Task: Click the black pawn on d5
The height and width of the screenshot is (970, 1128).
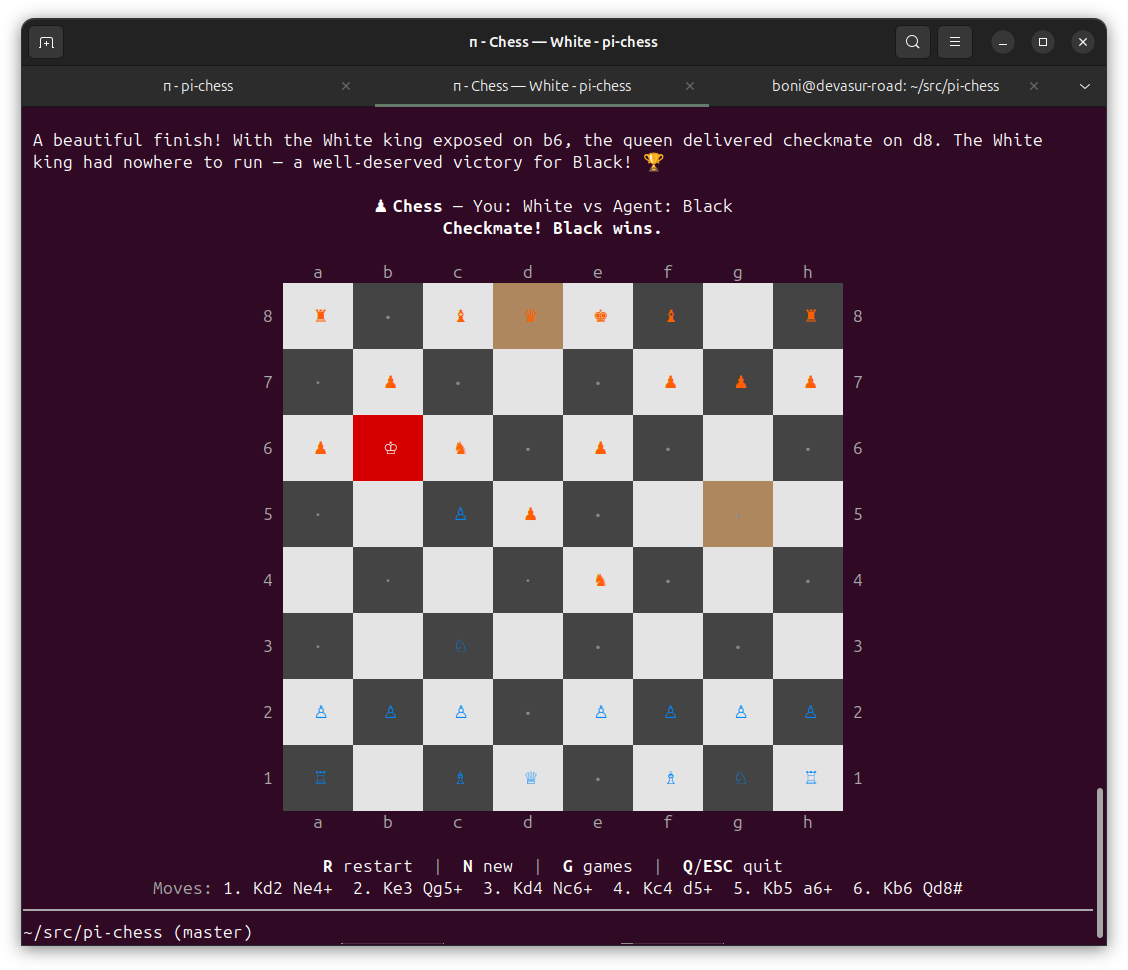Action: coord(528,514)
